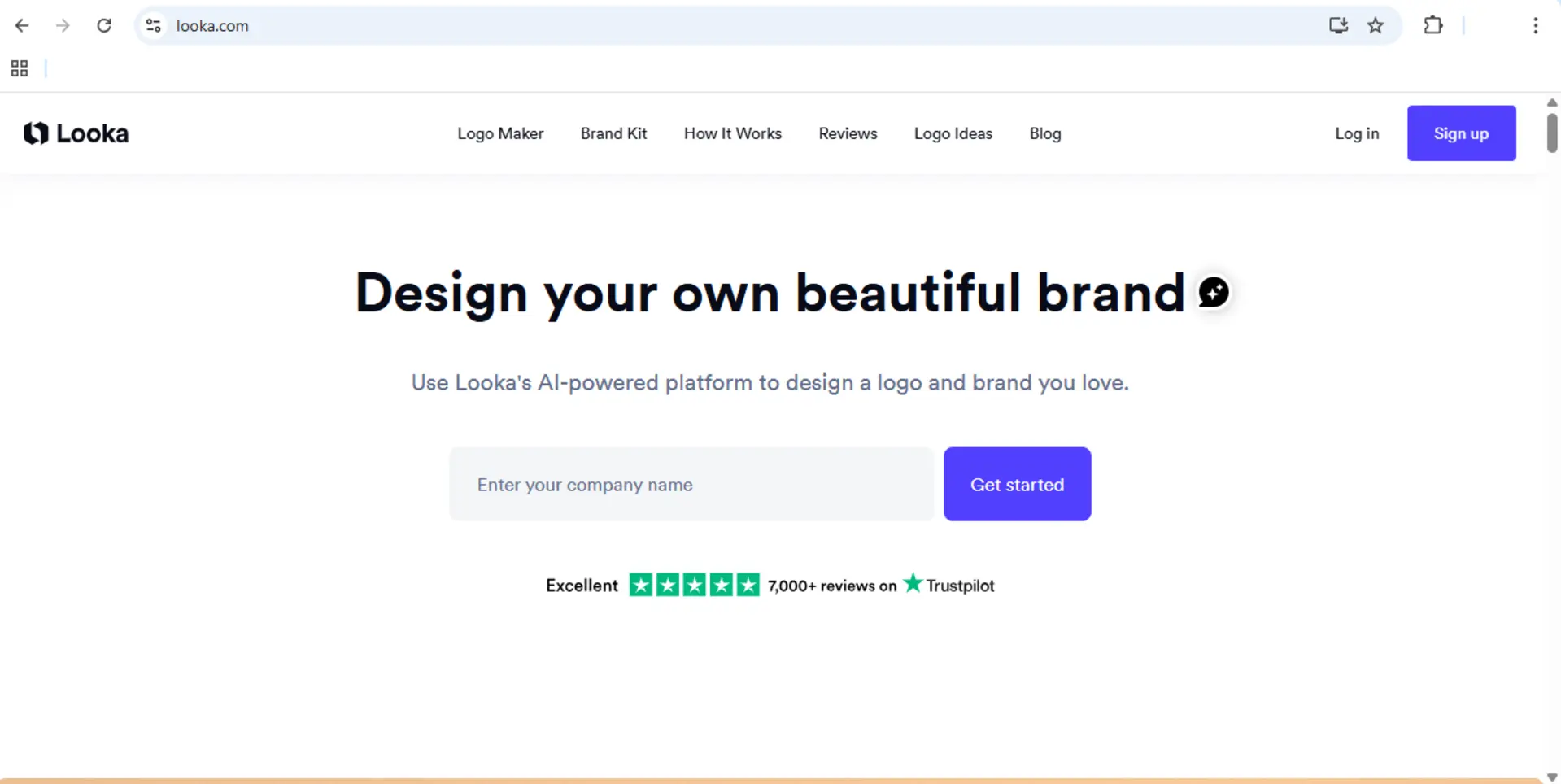Click the install site icon in address bar
The image size is (1561, 784).
(x=1338, y=25)
